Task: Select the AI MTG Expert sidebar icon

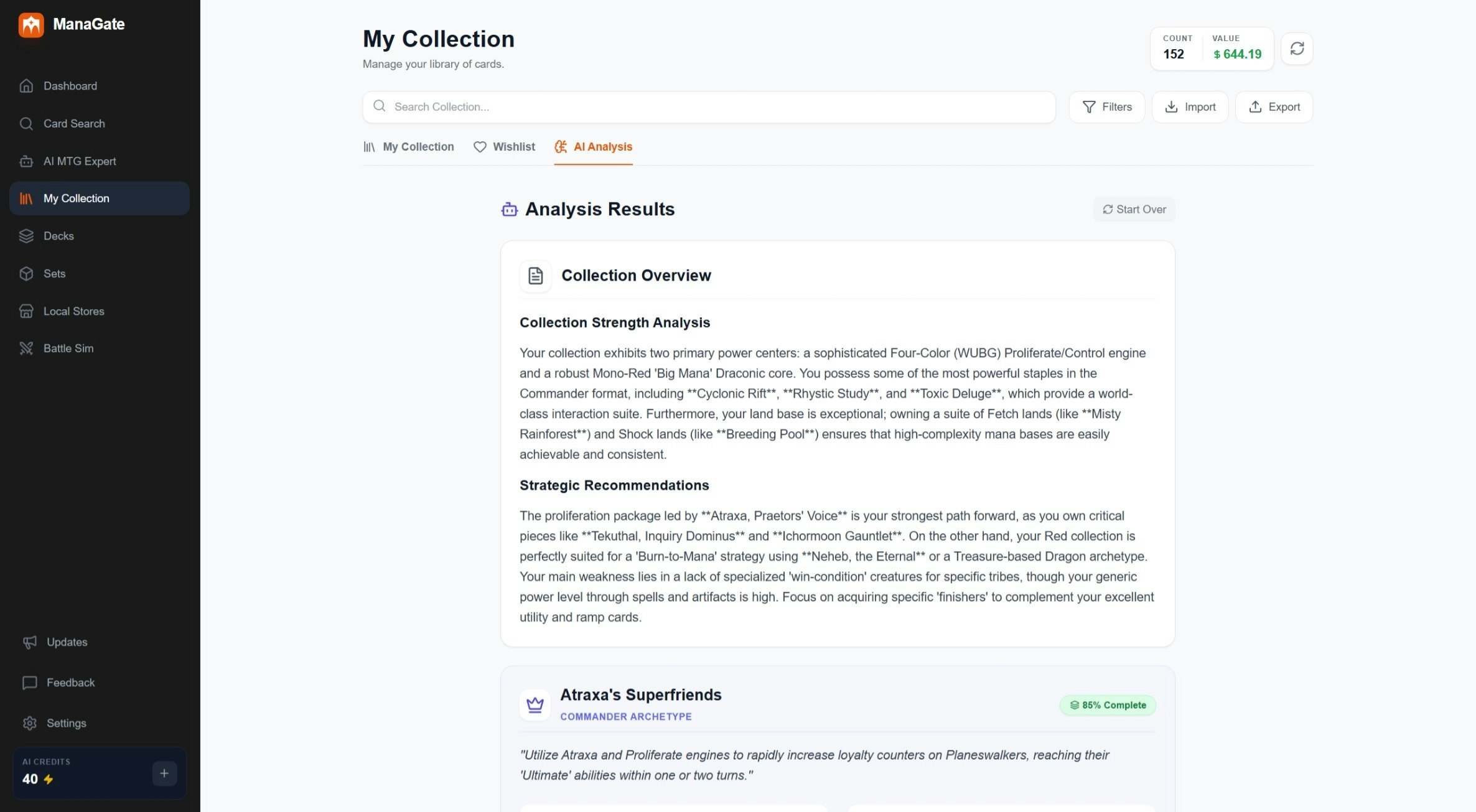Action: point(27,161)
